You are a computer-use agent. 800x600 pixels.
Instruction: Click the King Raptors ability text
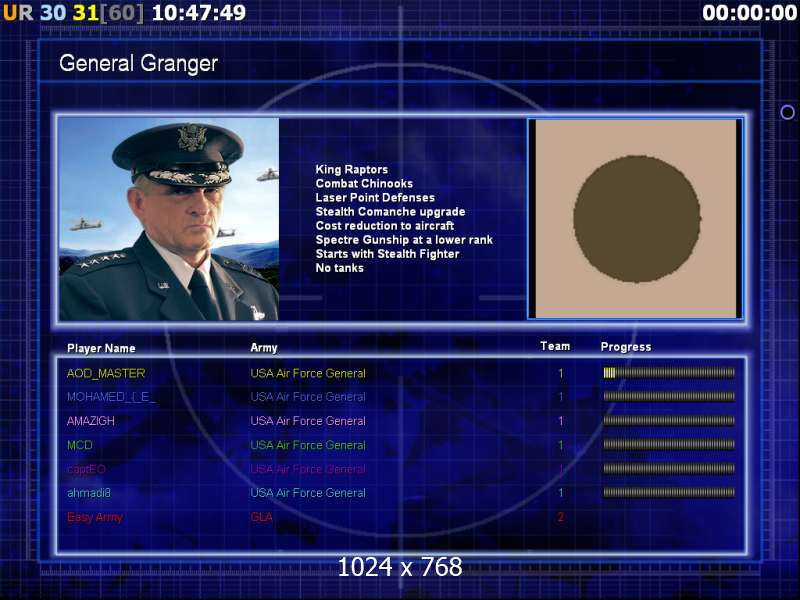[352, 169]
